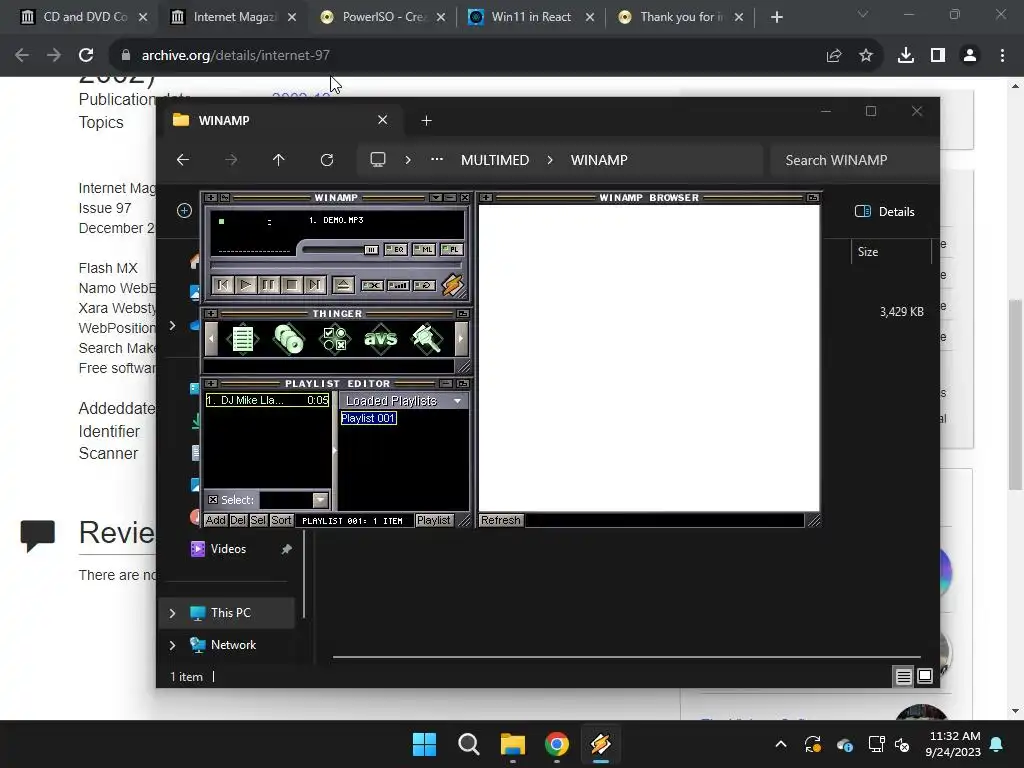Viewport: 1024px width, 768px height.
Task: Refresh the File Explorer WINAMP folder
Action: [327, 160]
